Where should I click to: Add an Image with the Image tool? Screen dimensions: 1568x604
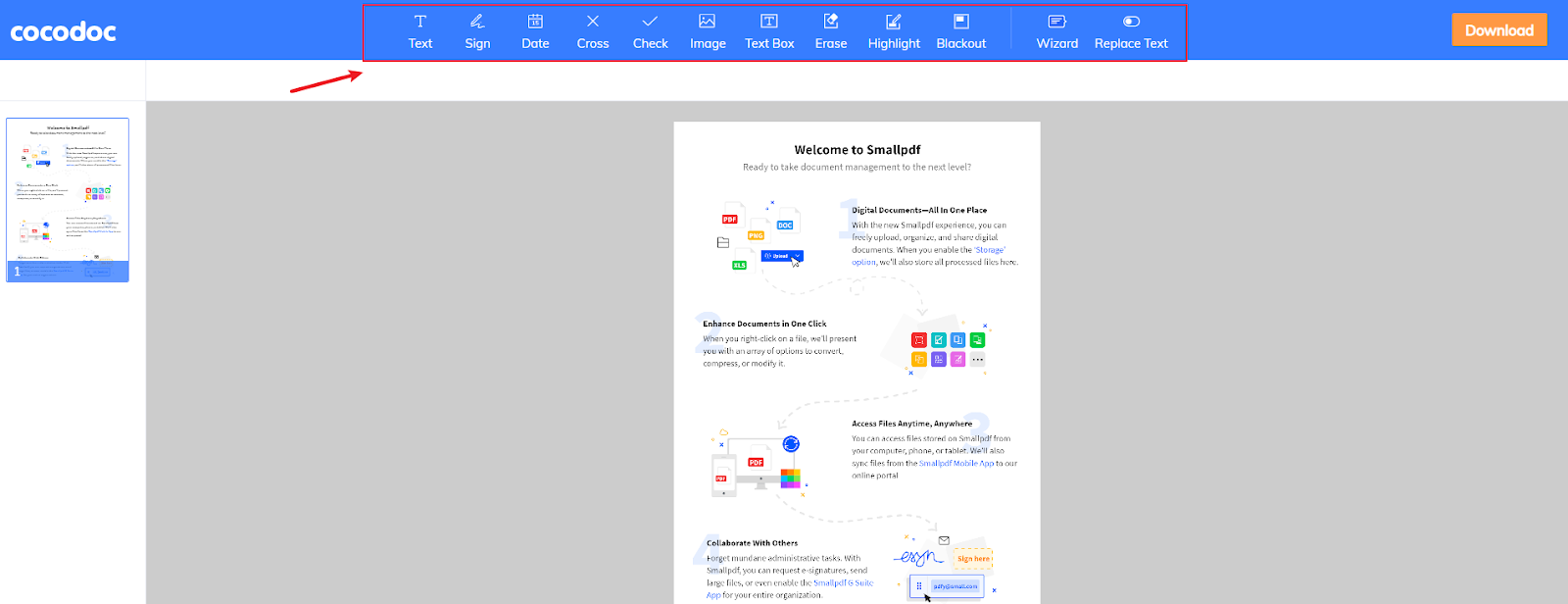(708, 31)
